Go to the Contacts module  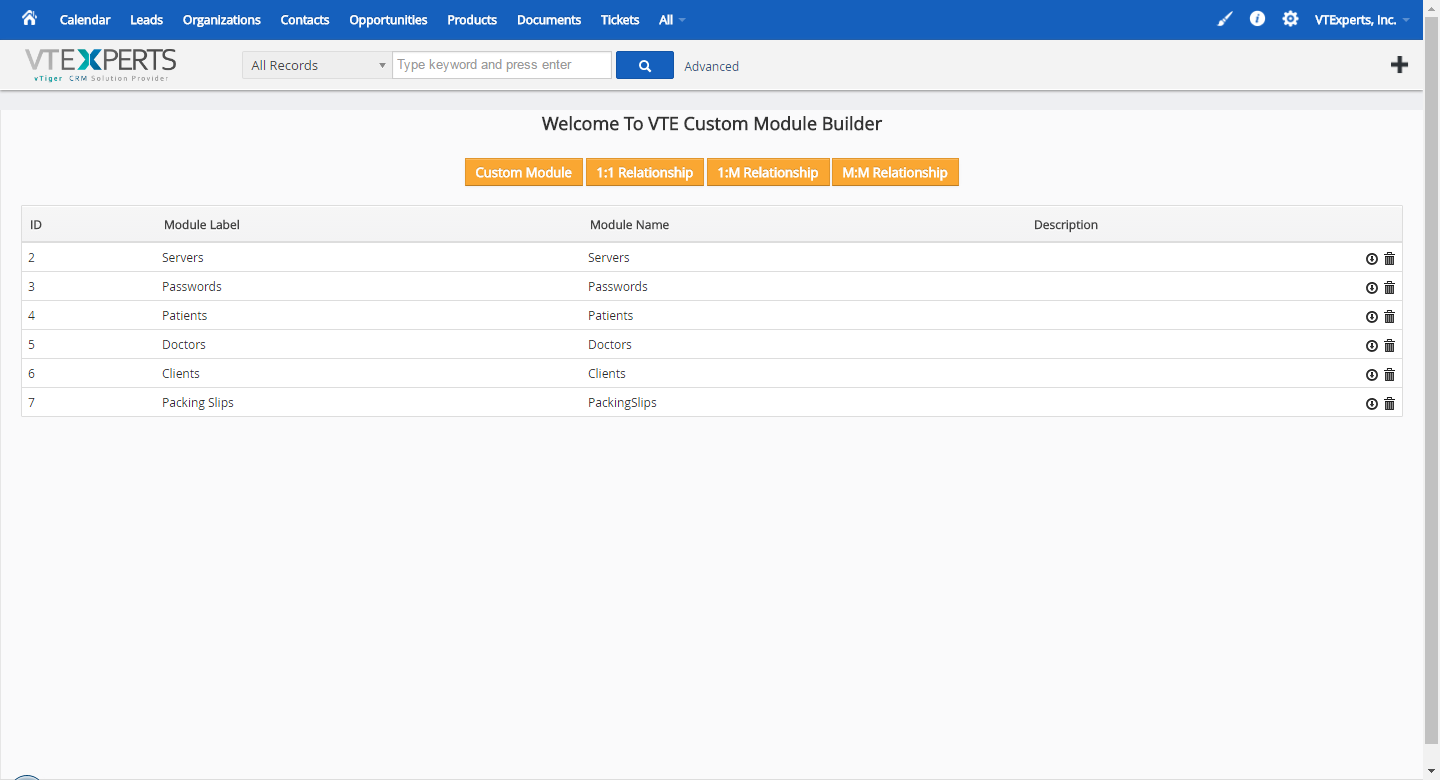click(x=305, y=20)
